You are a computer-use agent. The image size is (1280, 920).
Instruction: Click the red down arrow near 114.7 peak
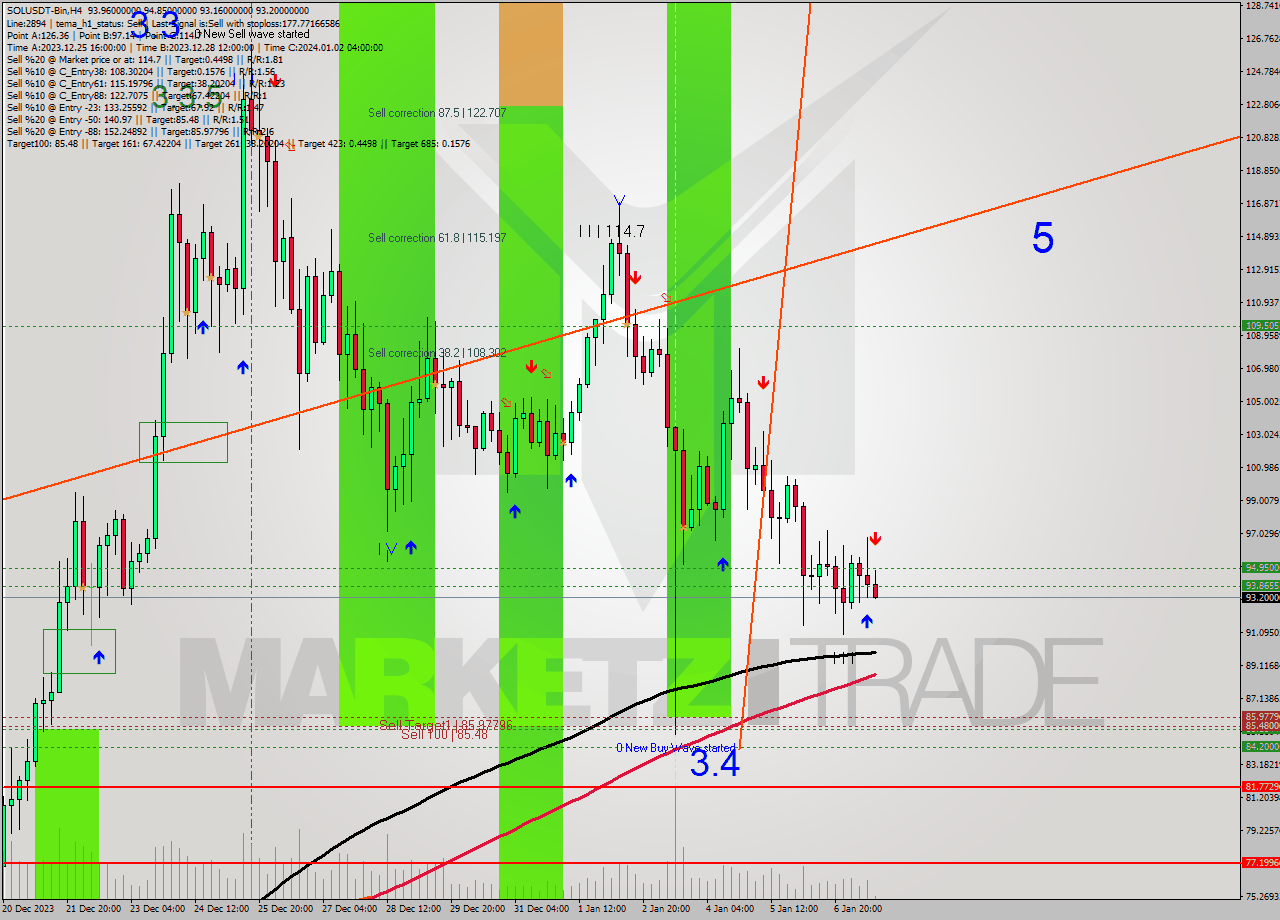point(635,277)
